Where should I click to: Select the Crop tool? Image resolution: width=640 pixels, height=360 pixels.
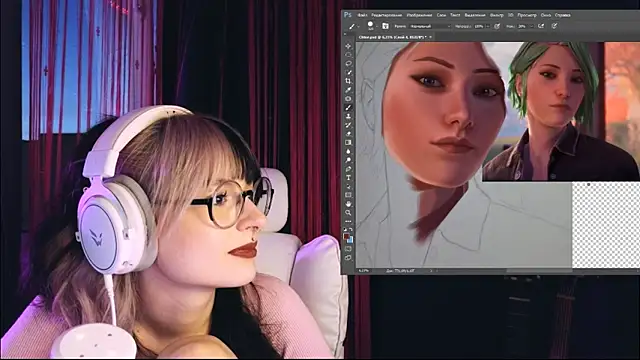pos(348,81)
